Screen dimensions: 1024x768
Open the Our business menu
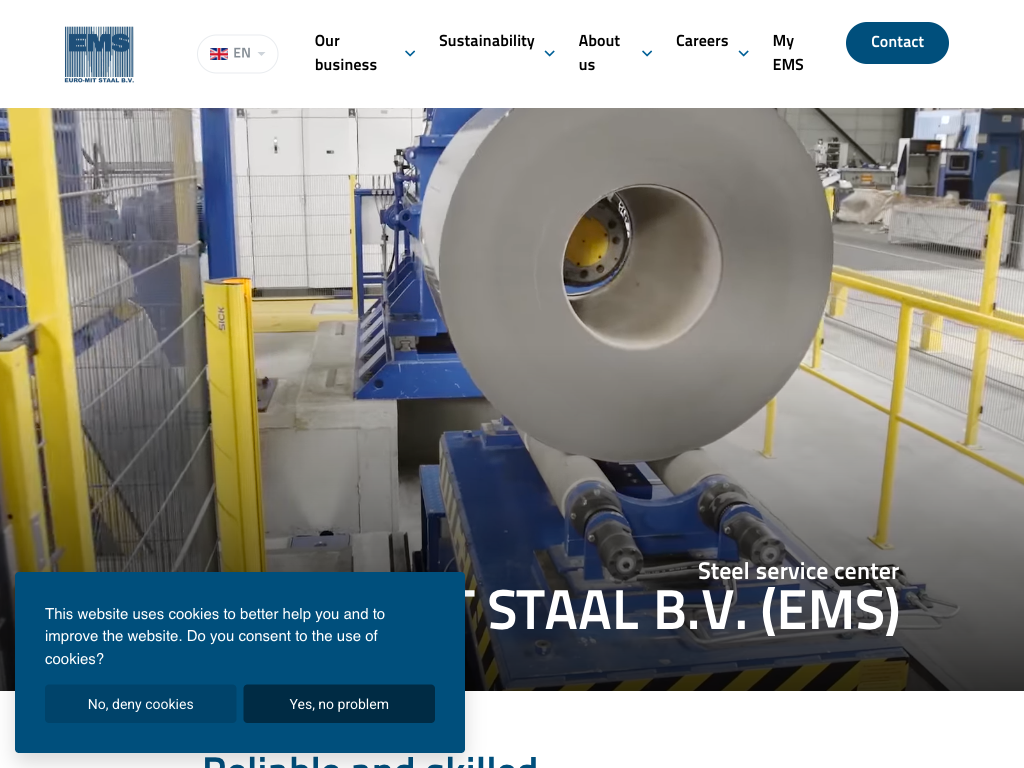pos(345,53)
